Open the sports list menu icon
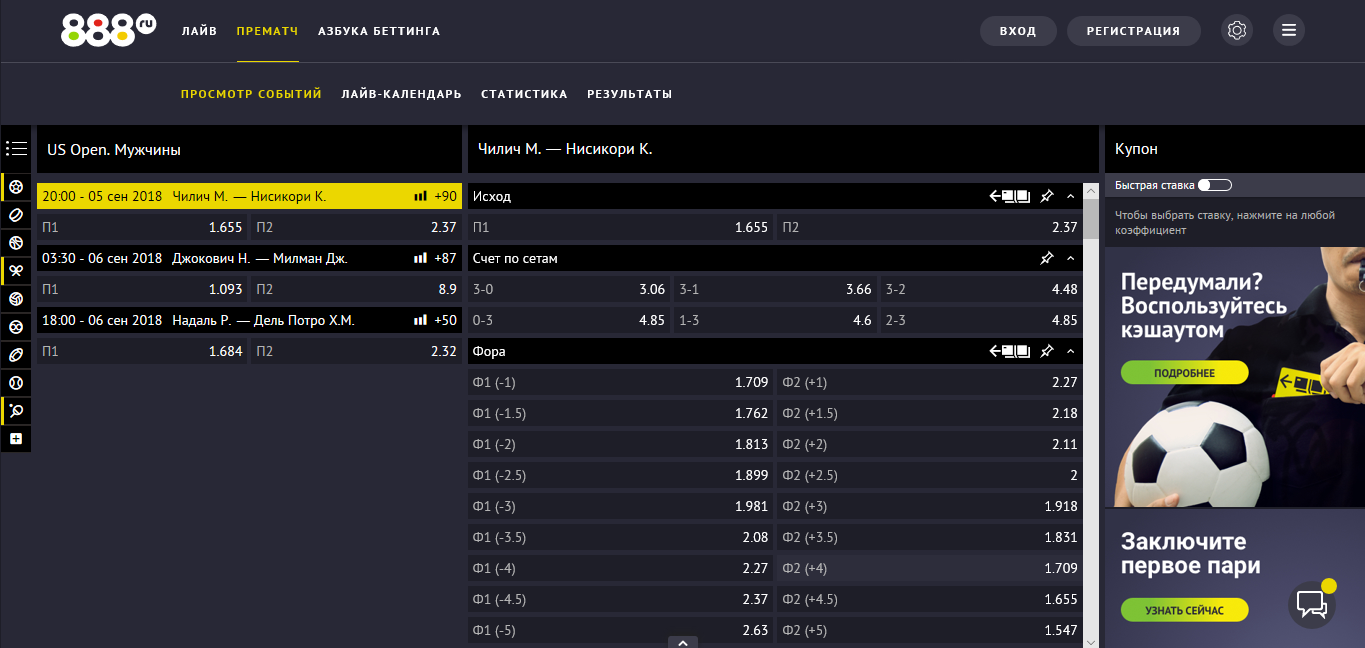 (16, 148)
